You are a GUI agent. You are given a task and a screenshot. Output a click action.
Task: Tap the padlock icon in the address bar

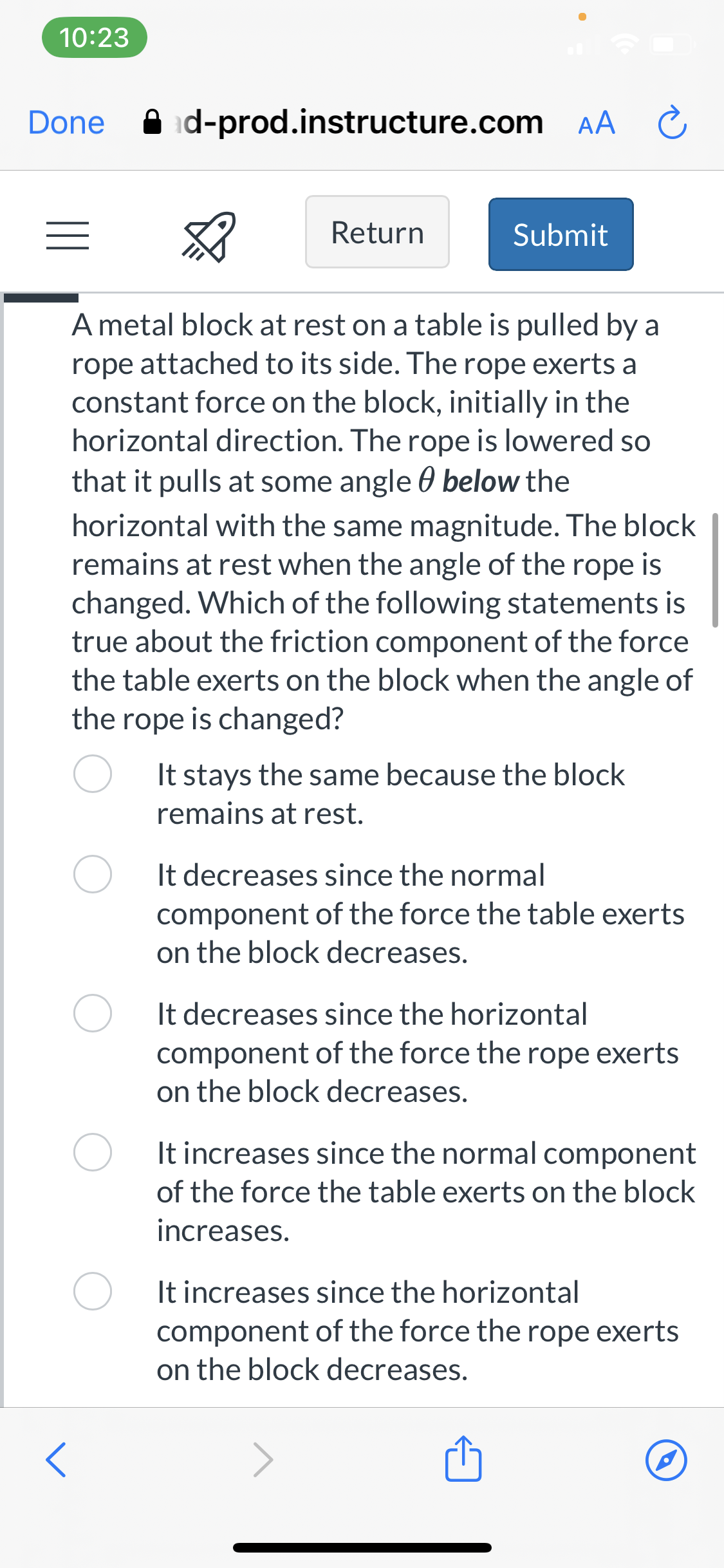point(153,121)
